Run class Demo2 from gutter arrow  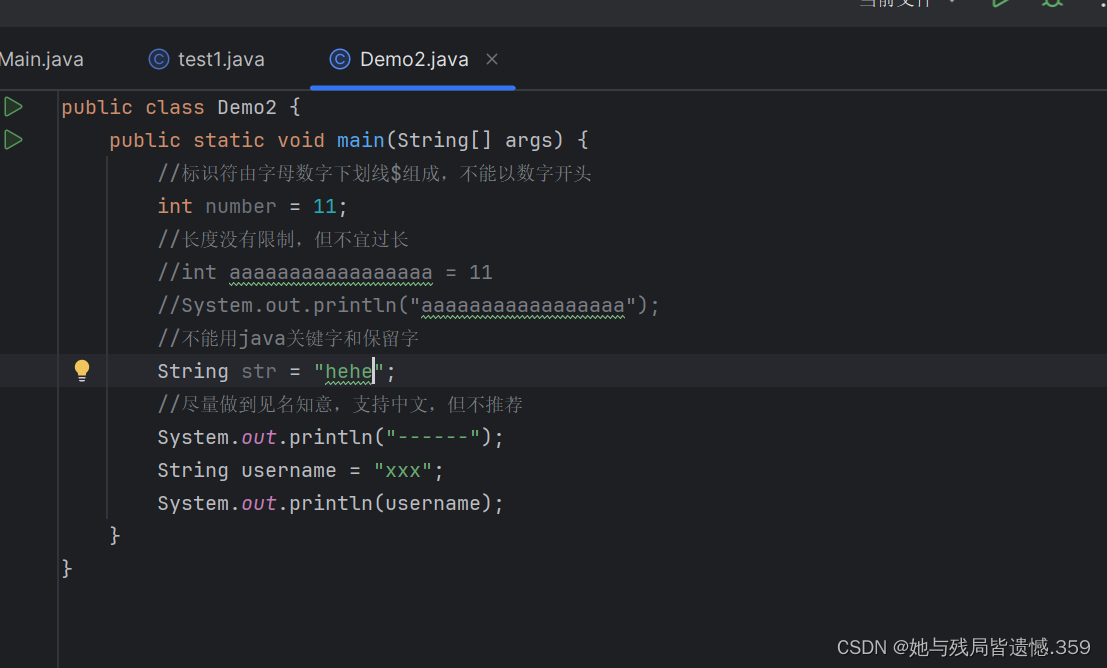[13, 107]
